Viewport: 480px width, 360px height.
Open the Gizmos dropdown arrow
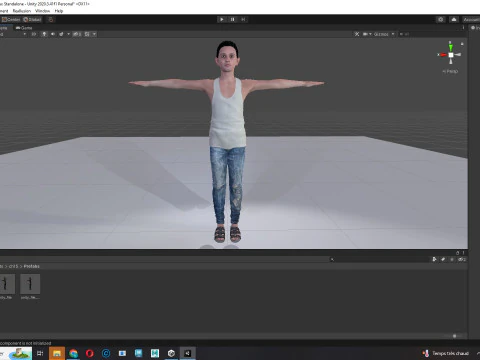coord(393,34)
